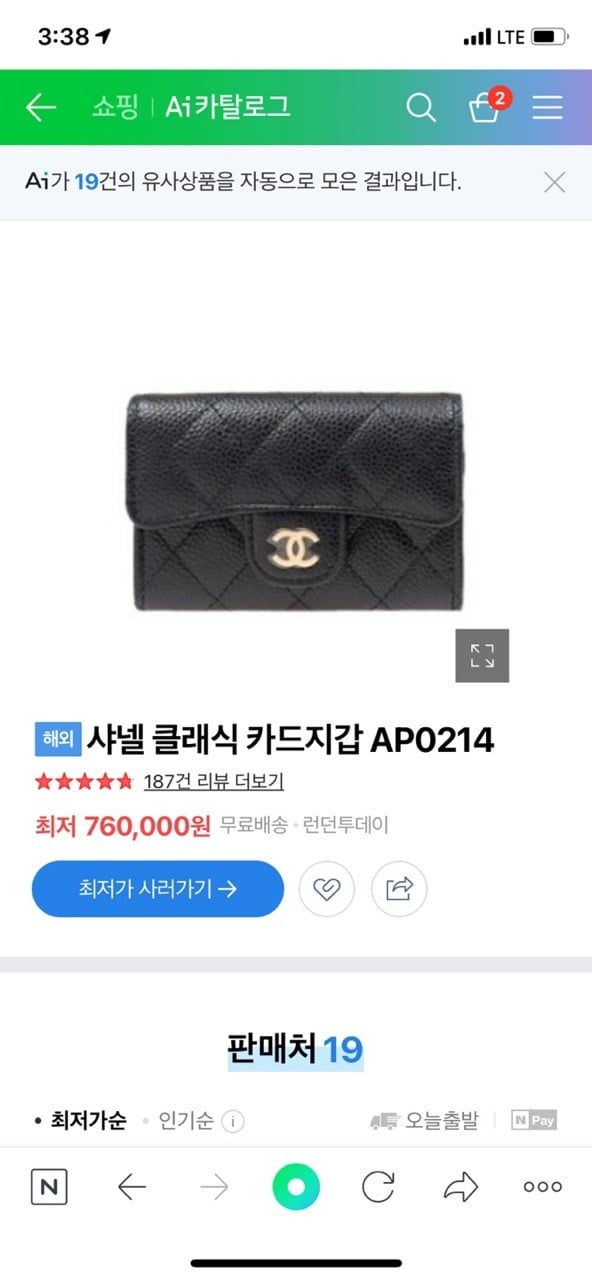Open the shopping cart with 2 items
Viewport: 592px width, 1280px height.
(487, 105)
